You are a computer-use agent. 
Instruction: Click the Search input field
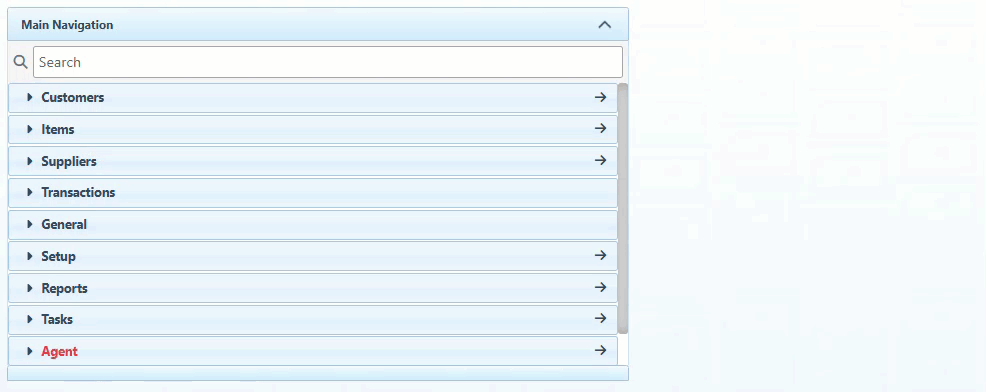pyautogui.click(x=328, y=62)
